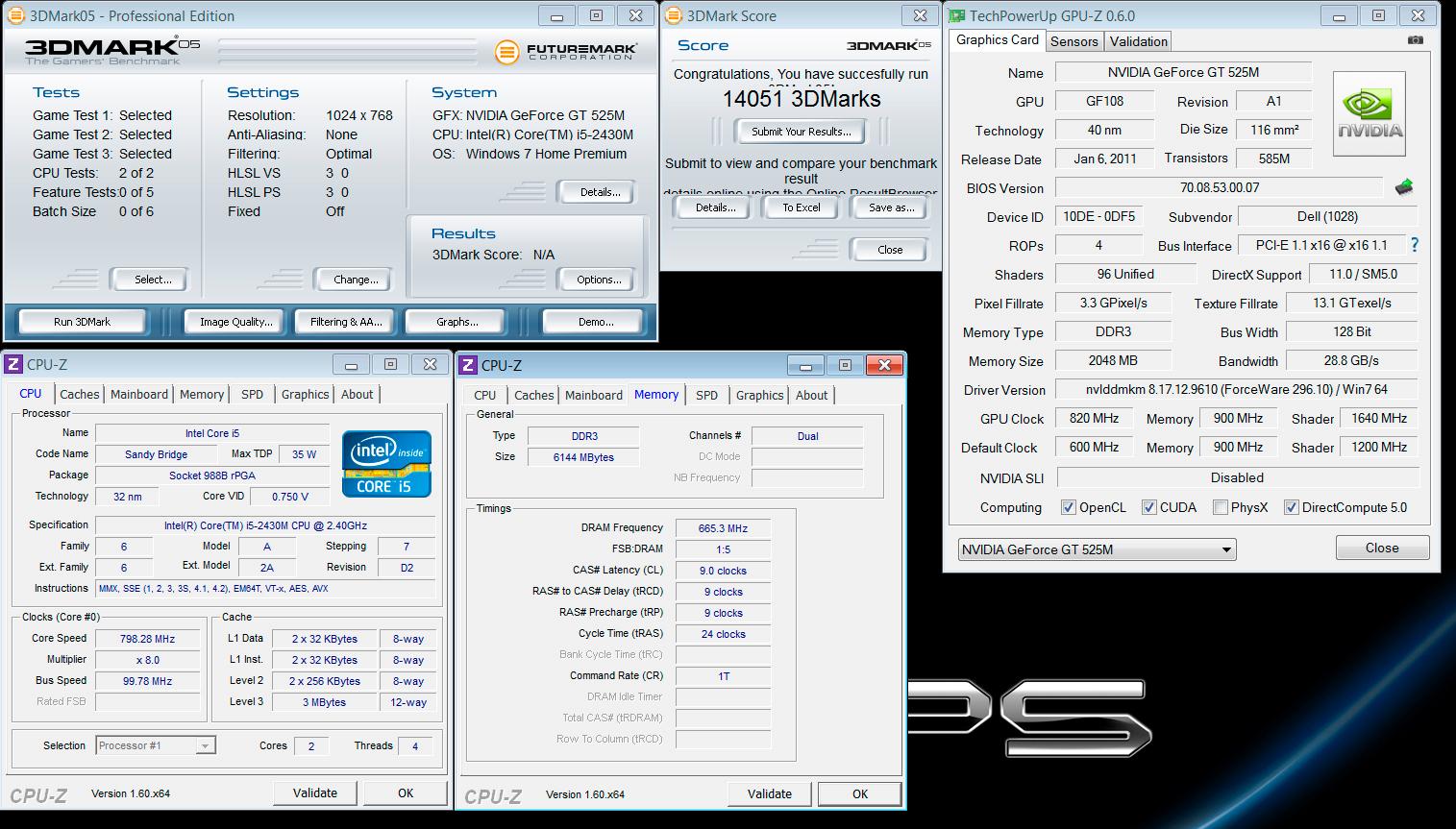Image resolution: width=1456 pixels, height=829 pixels.
Task: Open the GeForce GT 525M card dropdown
Action: (x=1097, y=549)
